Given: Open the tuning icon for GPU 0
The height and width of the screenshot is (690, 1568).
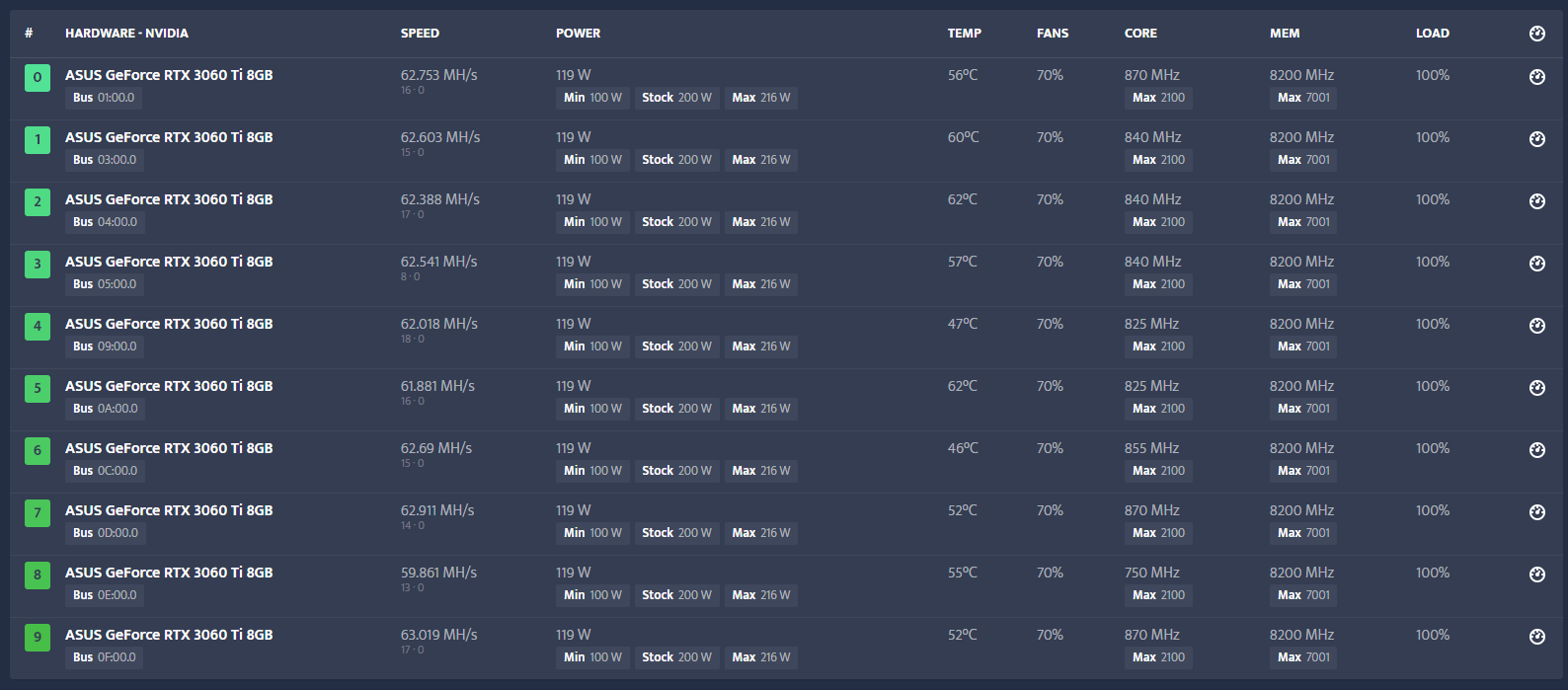Looking at the screenshot, I should pyautogui.click(x=1537, y=77).
